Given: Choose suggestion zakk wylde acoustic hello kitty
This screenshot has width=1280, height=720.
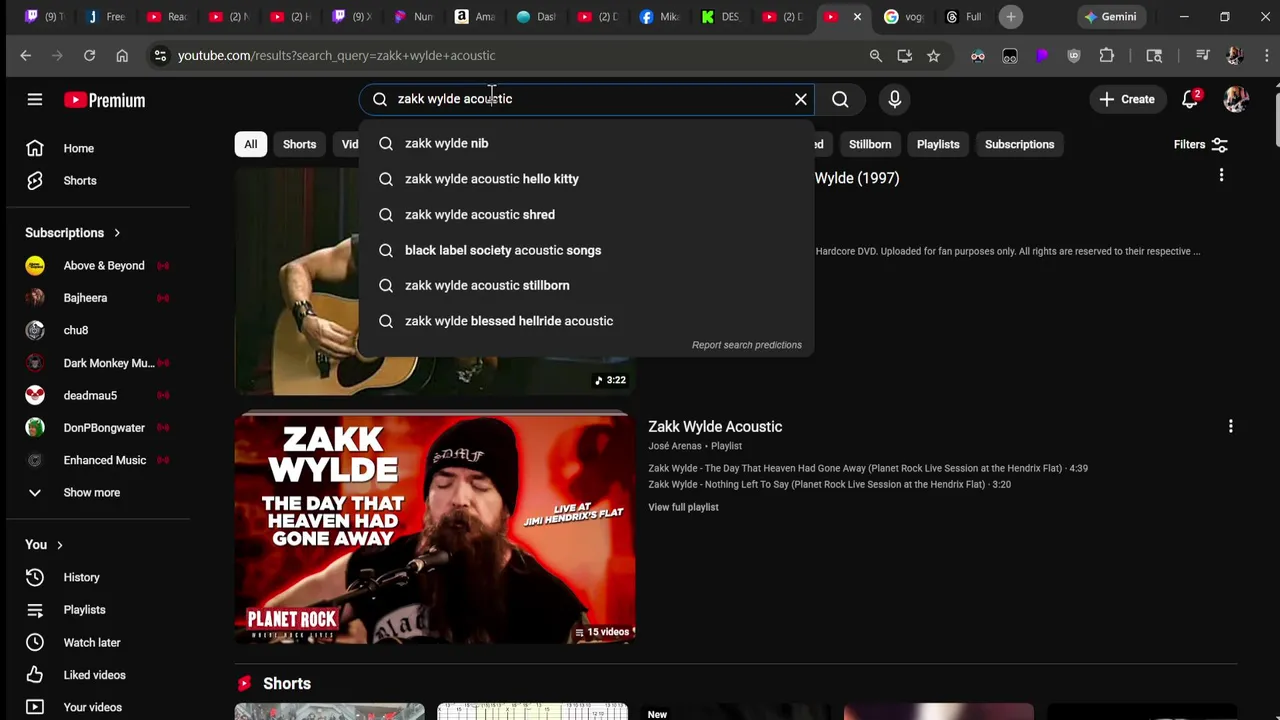Looking at the screenshot, I should point(587,179).
